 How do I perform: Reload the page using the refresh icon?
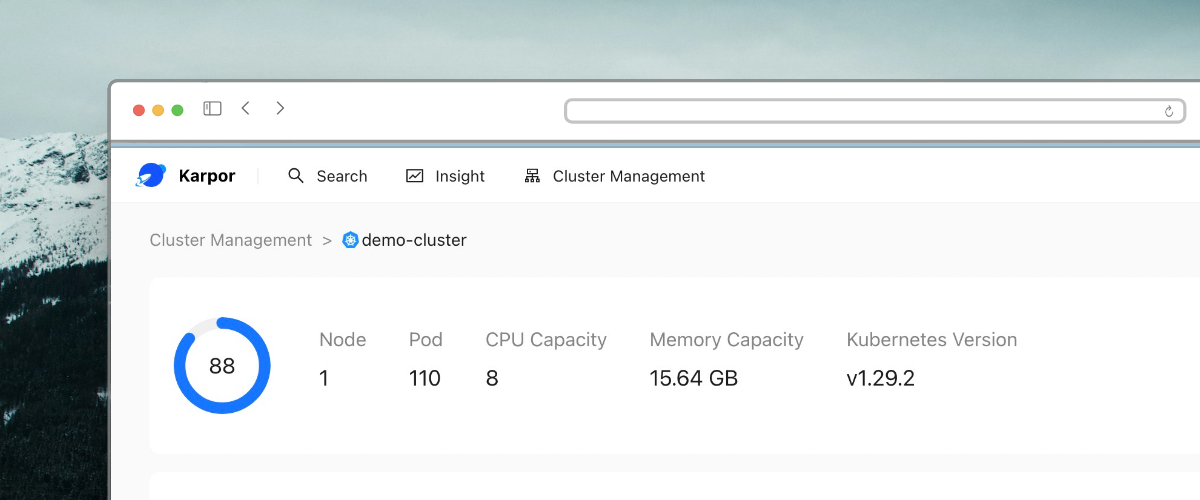(1168, 111)
